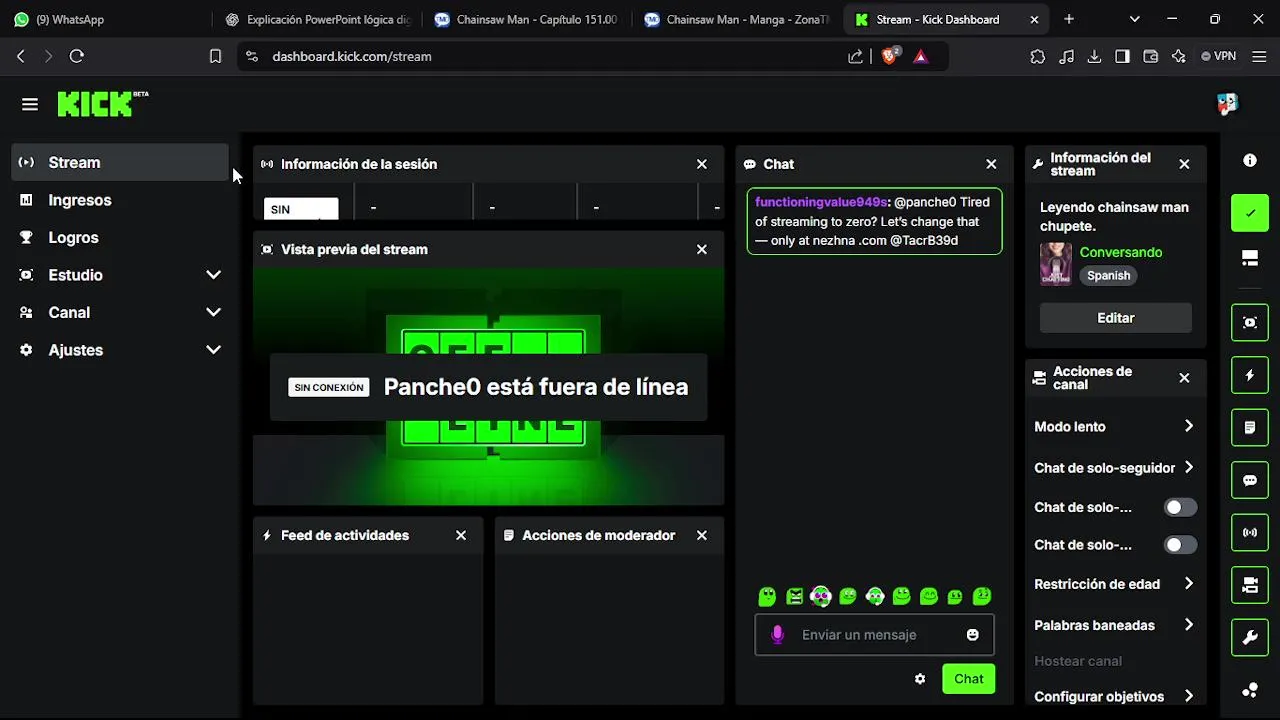Open Ingresos in the left navigation
1280x720 pixels.
tap(120, 200)
